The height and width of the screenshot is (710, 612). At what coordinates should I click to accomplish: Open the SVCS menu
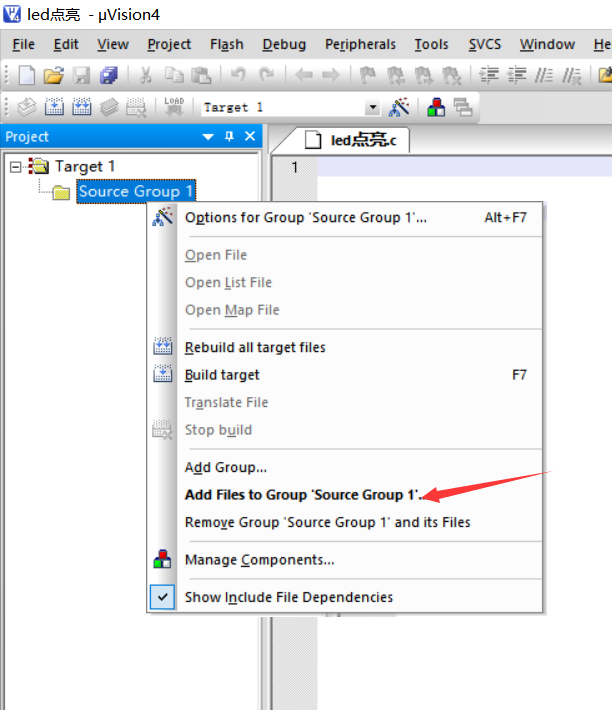point(485,44)
